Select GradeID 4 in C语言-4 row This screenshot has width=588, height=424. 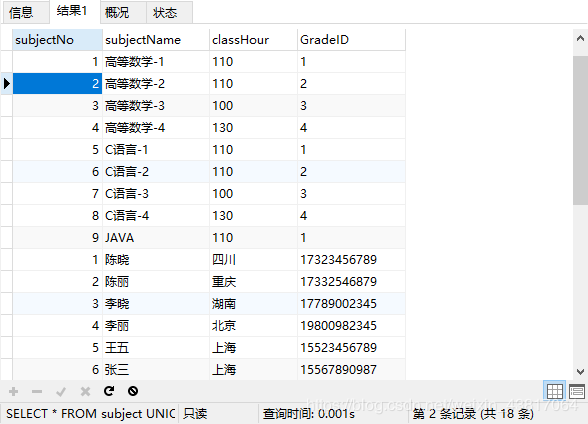point(351,216)
